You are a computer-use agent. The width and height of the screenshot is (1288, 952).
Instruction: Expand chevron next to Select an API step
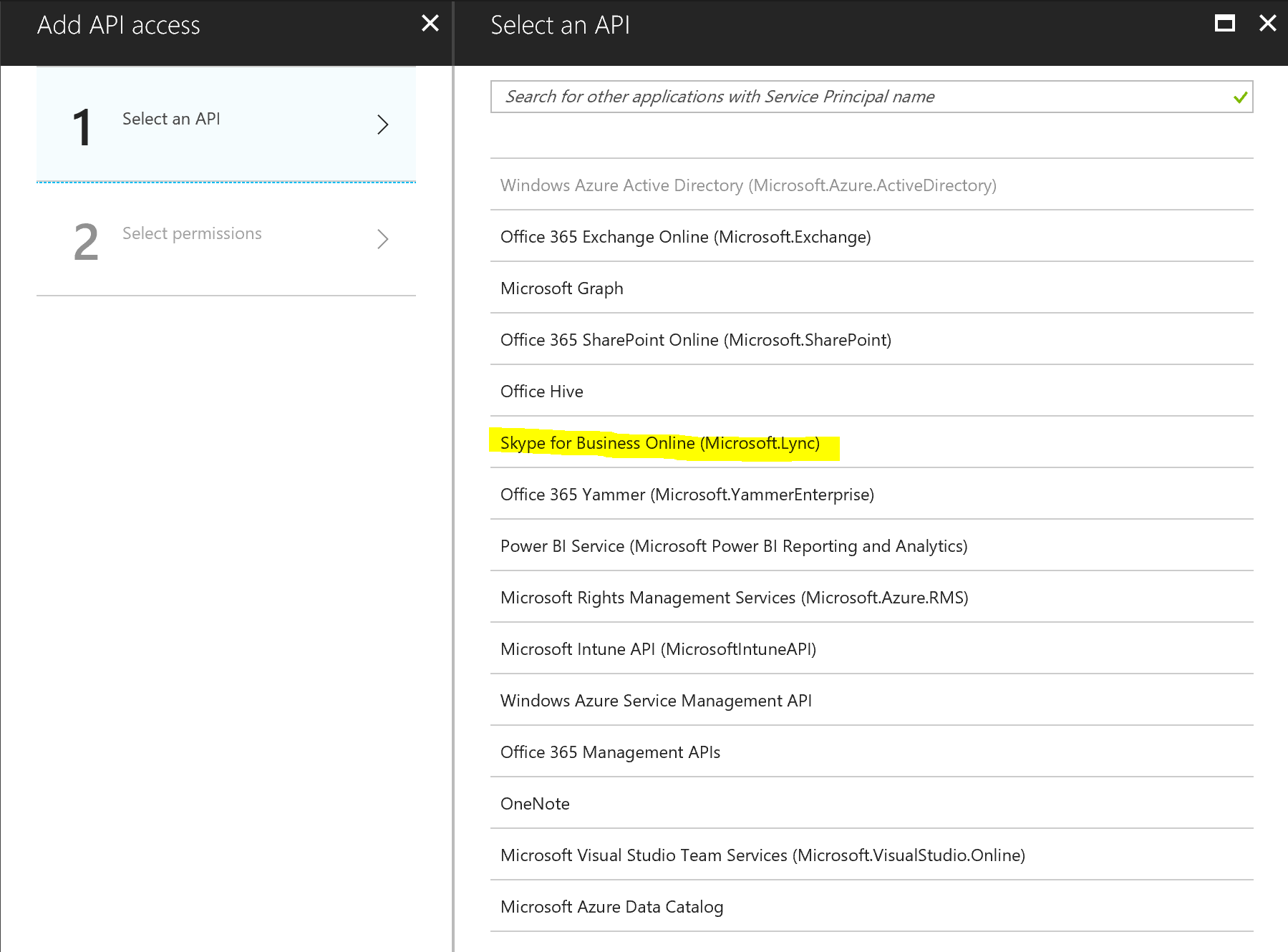click(383, 125)
